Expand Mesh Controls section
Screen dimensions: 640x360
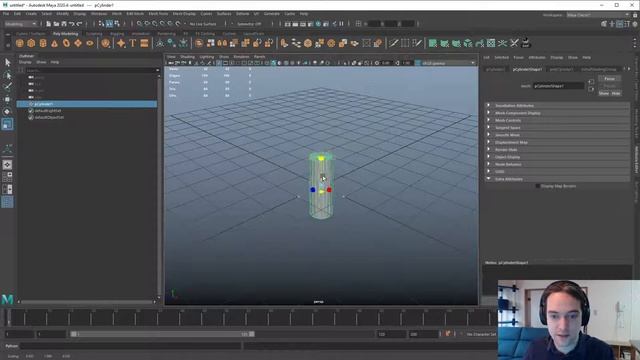click(x=557, y=120)
